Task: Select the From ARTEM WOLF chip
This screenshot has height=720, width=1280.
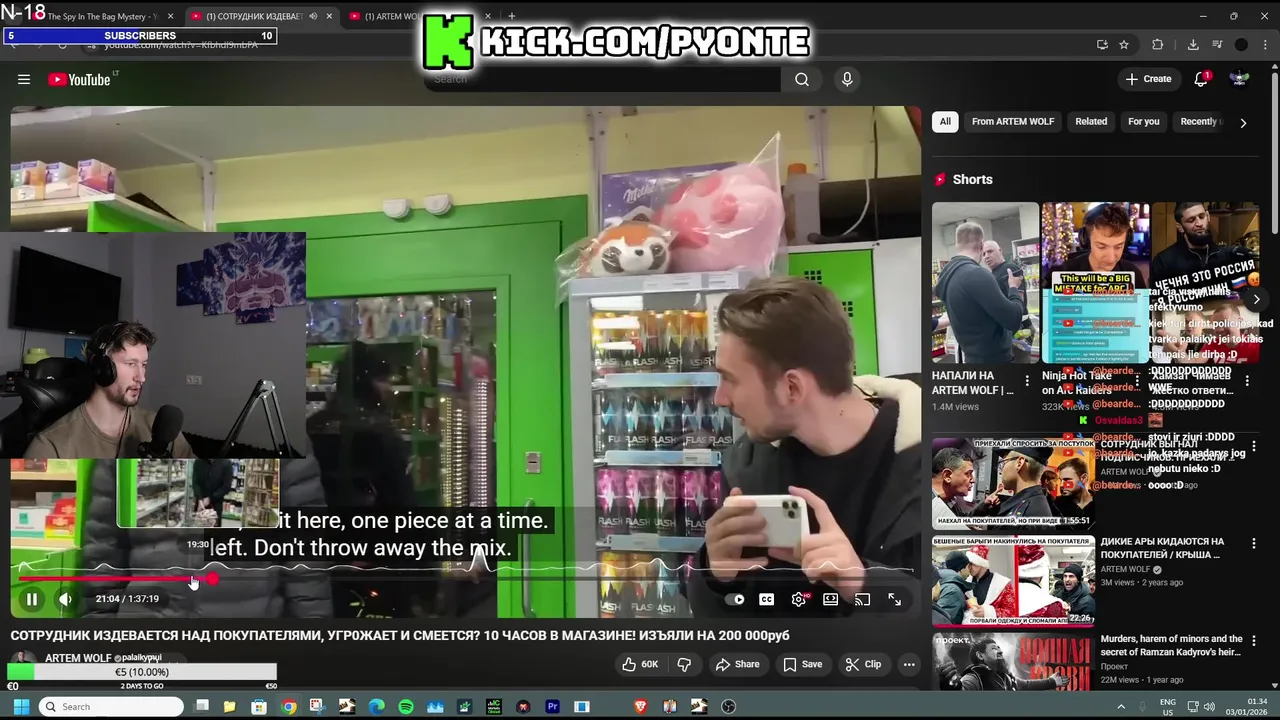Action: click(x=1013, y=122)
